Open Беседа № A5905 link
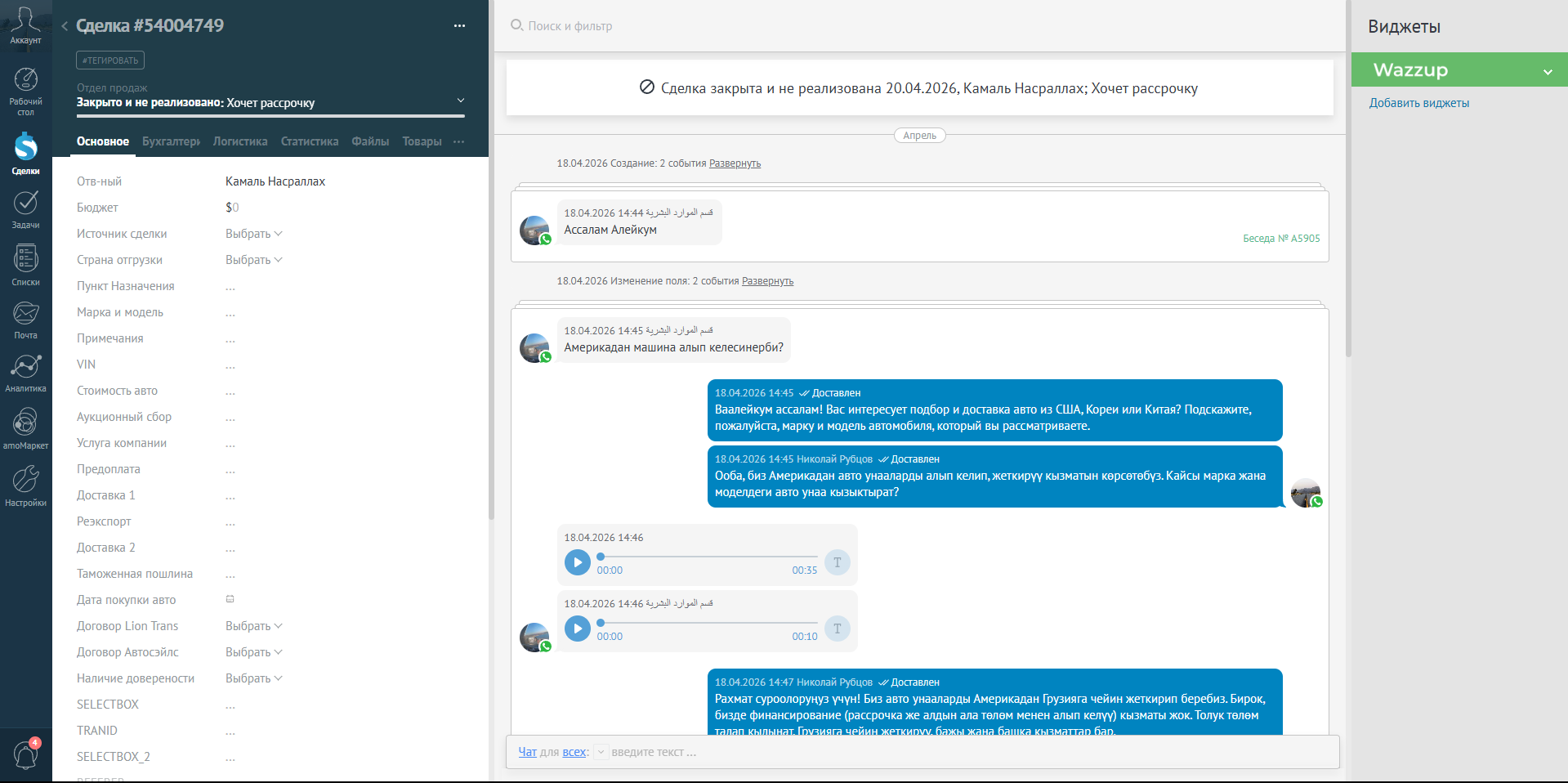This screenshot has width=1568, height=783. click(x=1281, y=239)
